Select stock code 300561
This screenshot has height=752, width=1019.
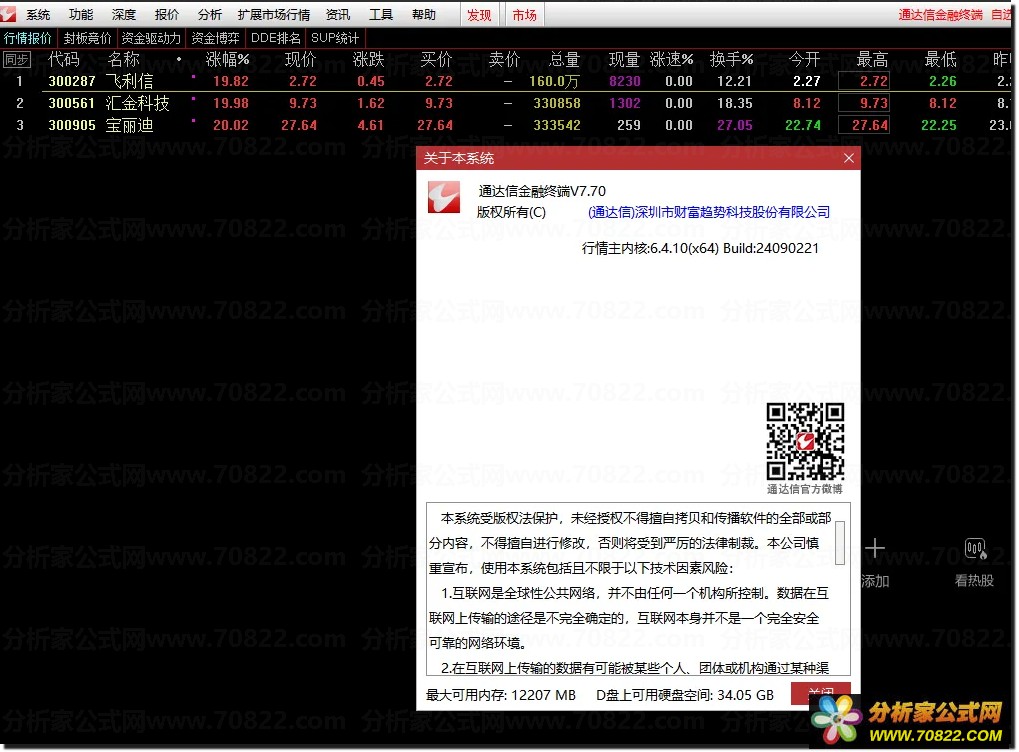click(x=71, y=103)
